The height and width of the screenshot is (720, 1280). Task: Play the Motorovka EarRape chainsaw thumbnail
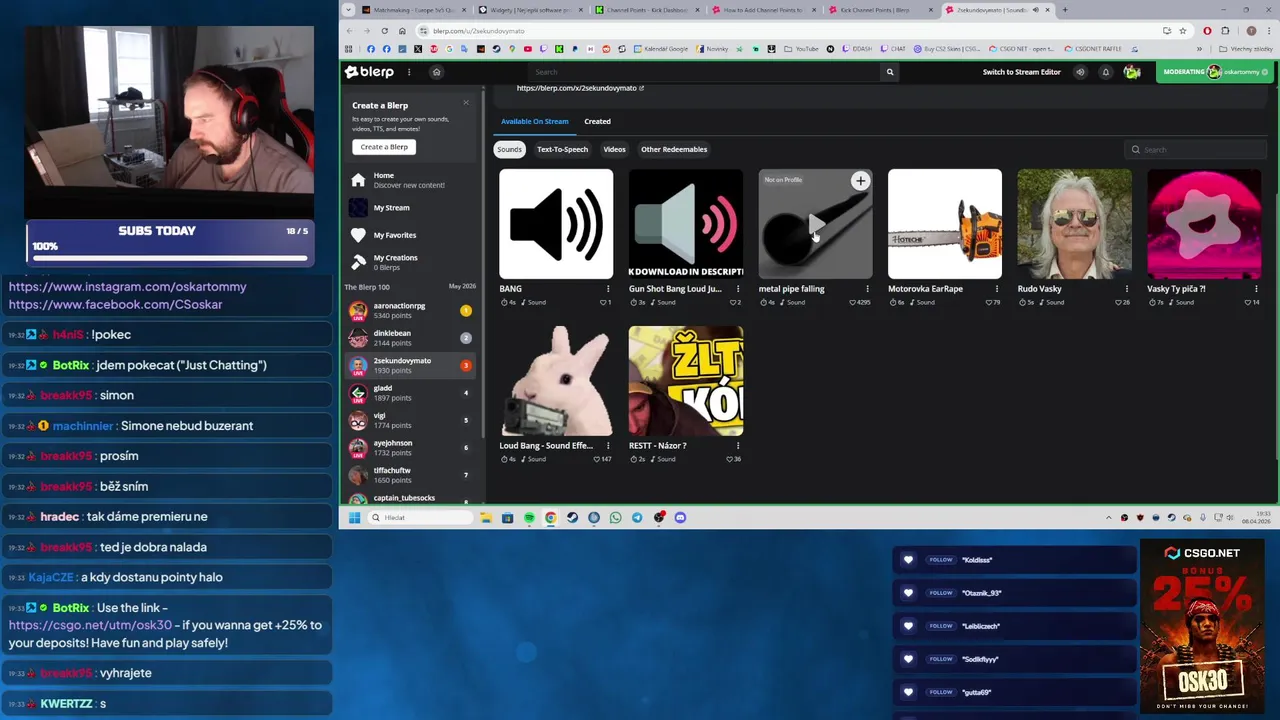945,224
